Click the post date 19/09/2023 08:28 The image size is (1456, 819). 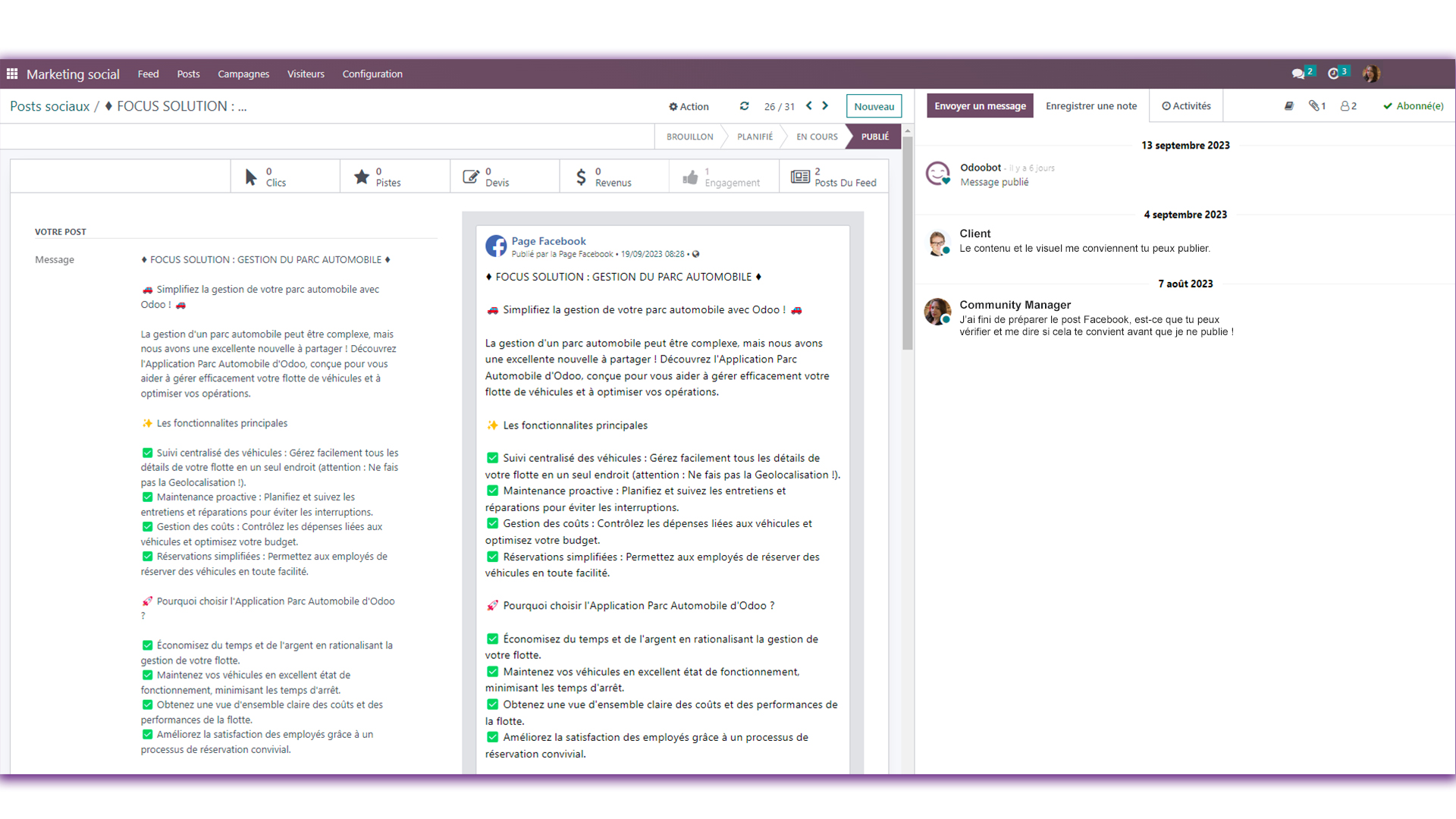click(652, 254)
